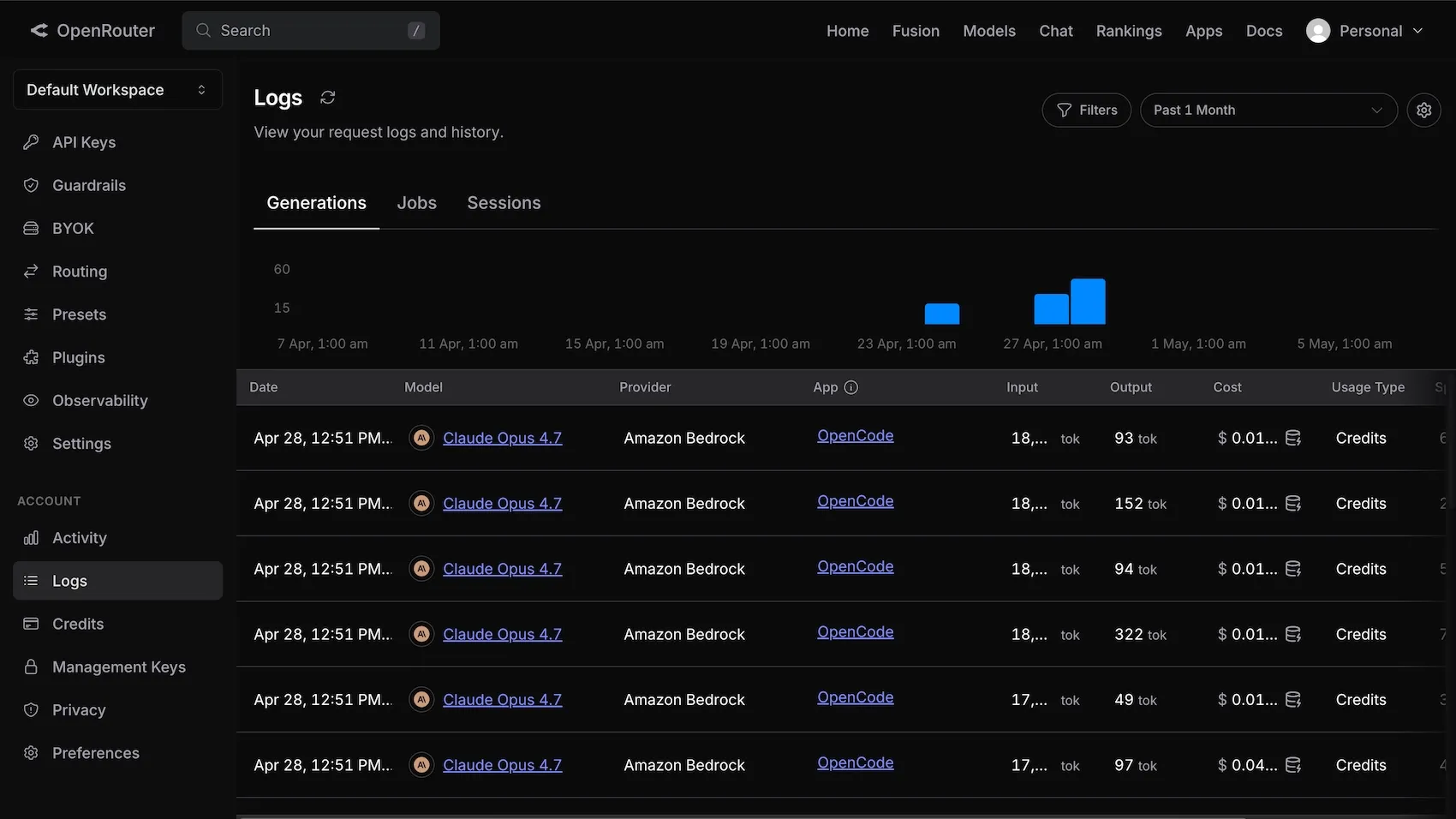The image size is (1456, 819).
Task: Switch to the Generations tab
Action: [x=316, y=203]
